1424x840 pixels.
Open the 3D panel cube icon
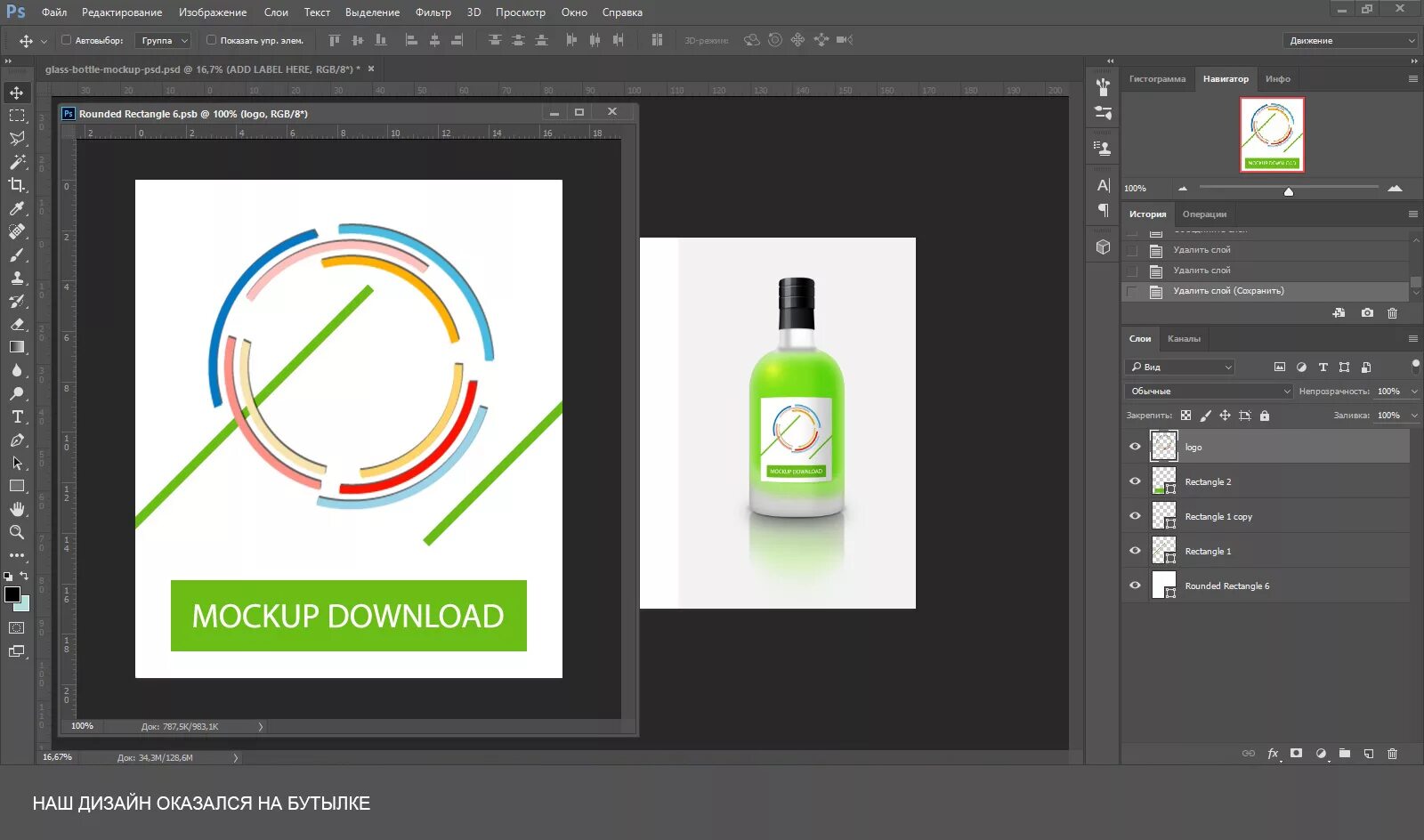click(x=1104, y=246)
